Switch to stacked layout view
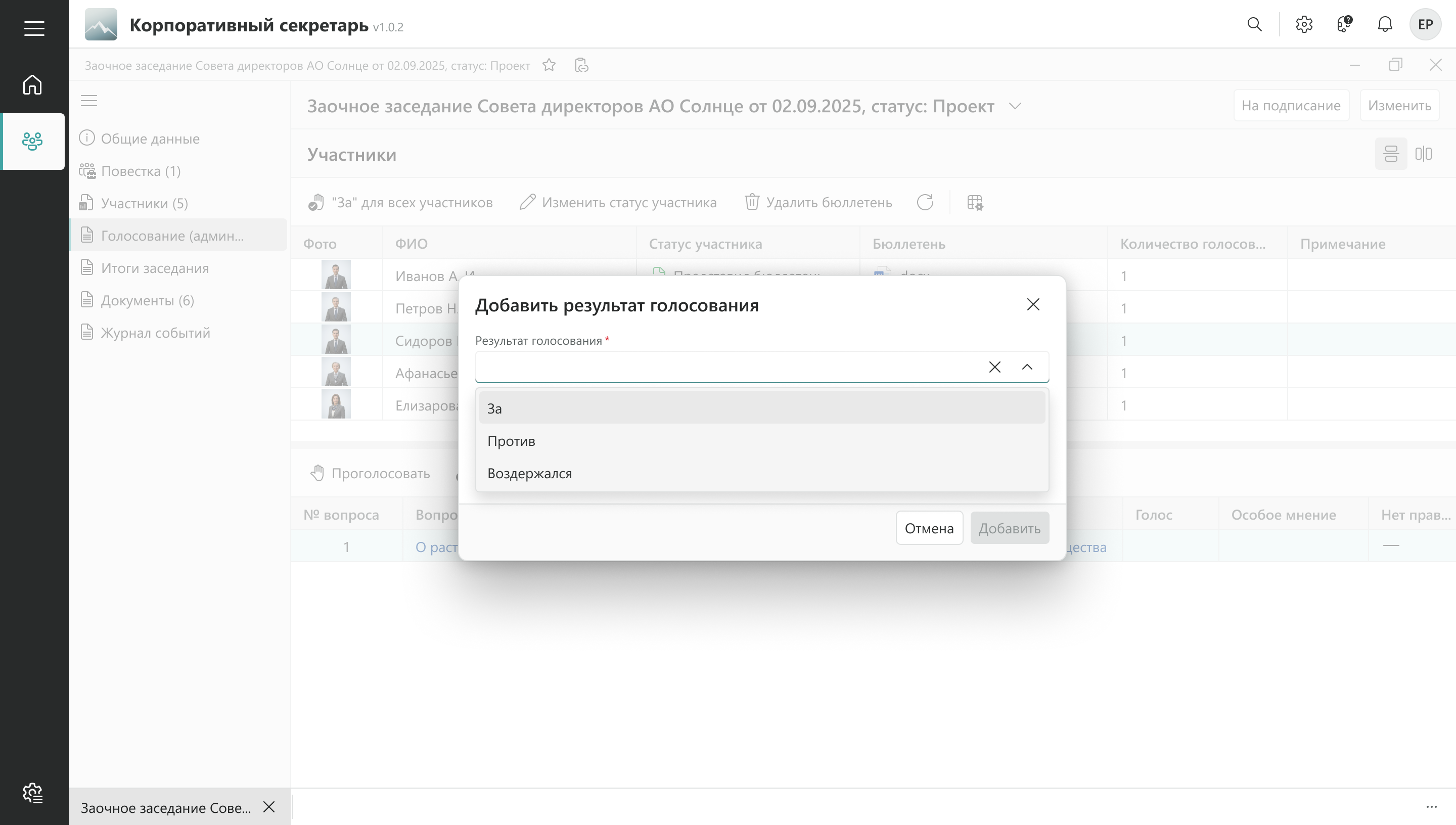This screenshot has height=825, width=1456. (x=1391, y=154)
